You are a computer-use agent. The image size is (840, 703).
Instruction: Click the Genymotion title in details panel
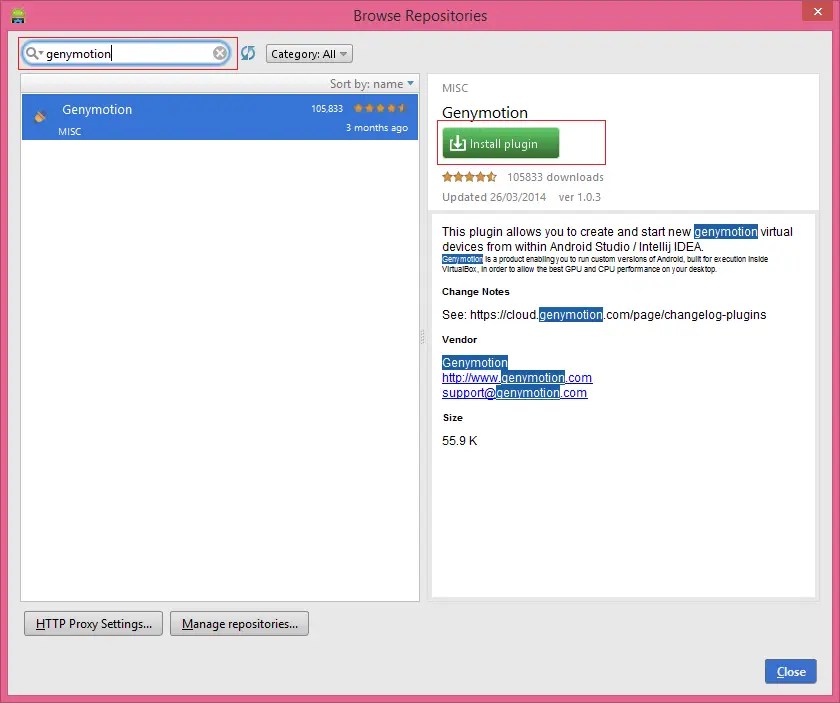(x=485, y=113)
